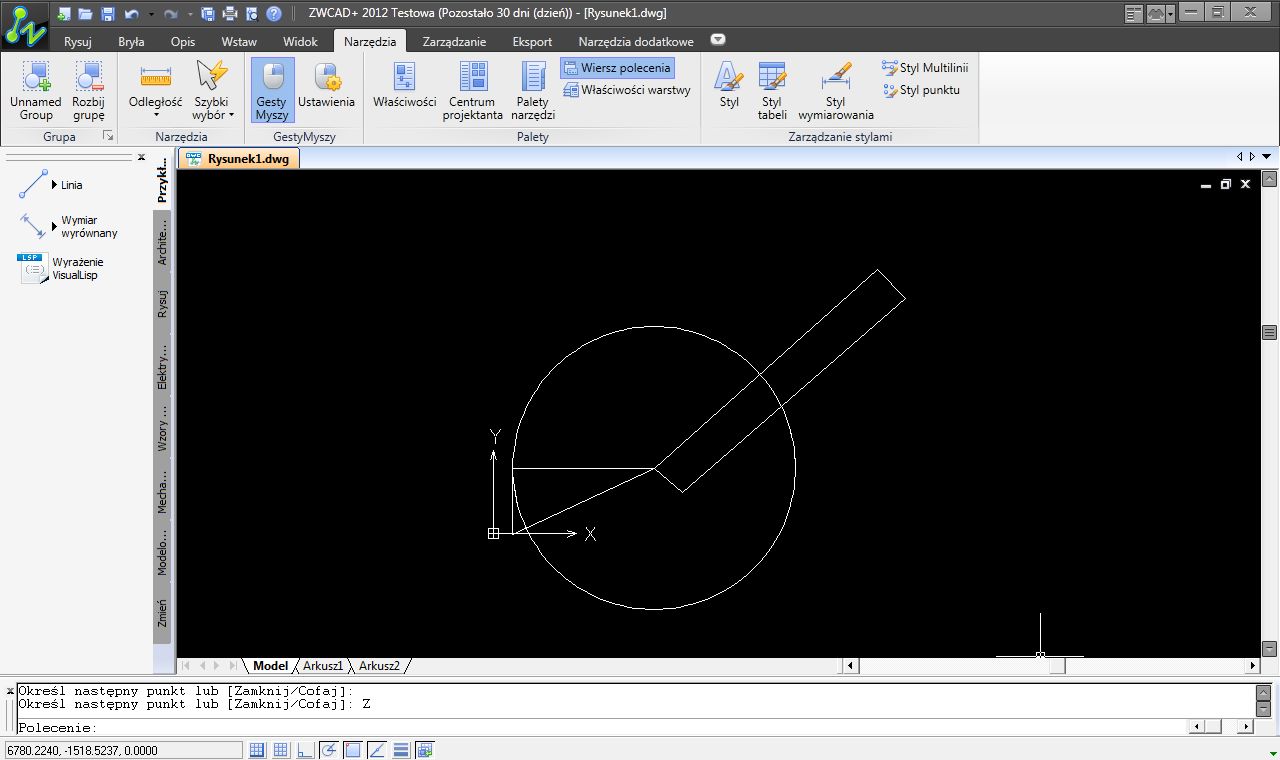Click the blue Help question mark icon
The image size is (1280, 760).
(x=273, y=14)
